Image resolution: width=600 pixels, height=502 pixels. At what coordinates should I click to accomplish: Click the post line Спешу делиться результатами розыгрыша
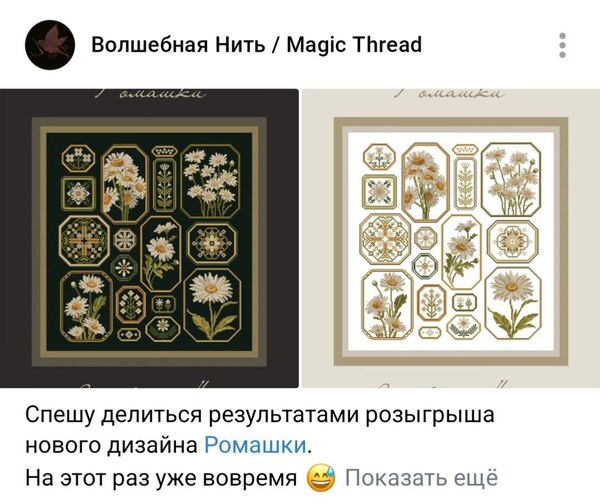[x=260, y=414]
